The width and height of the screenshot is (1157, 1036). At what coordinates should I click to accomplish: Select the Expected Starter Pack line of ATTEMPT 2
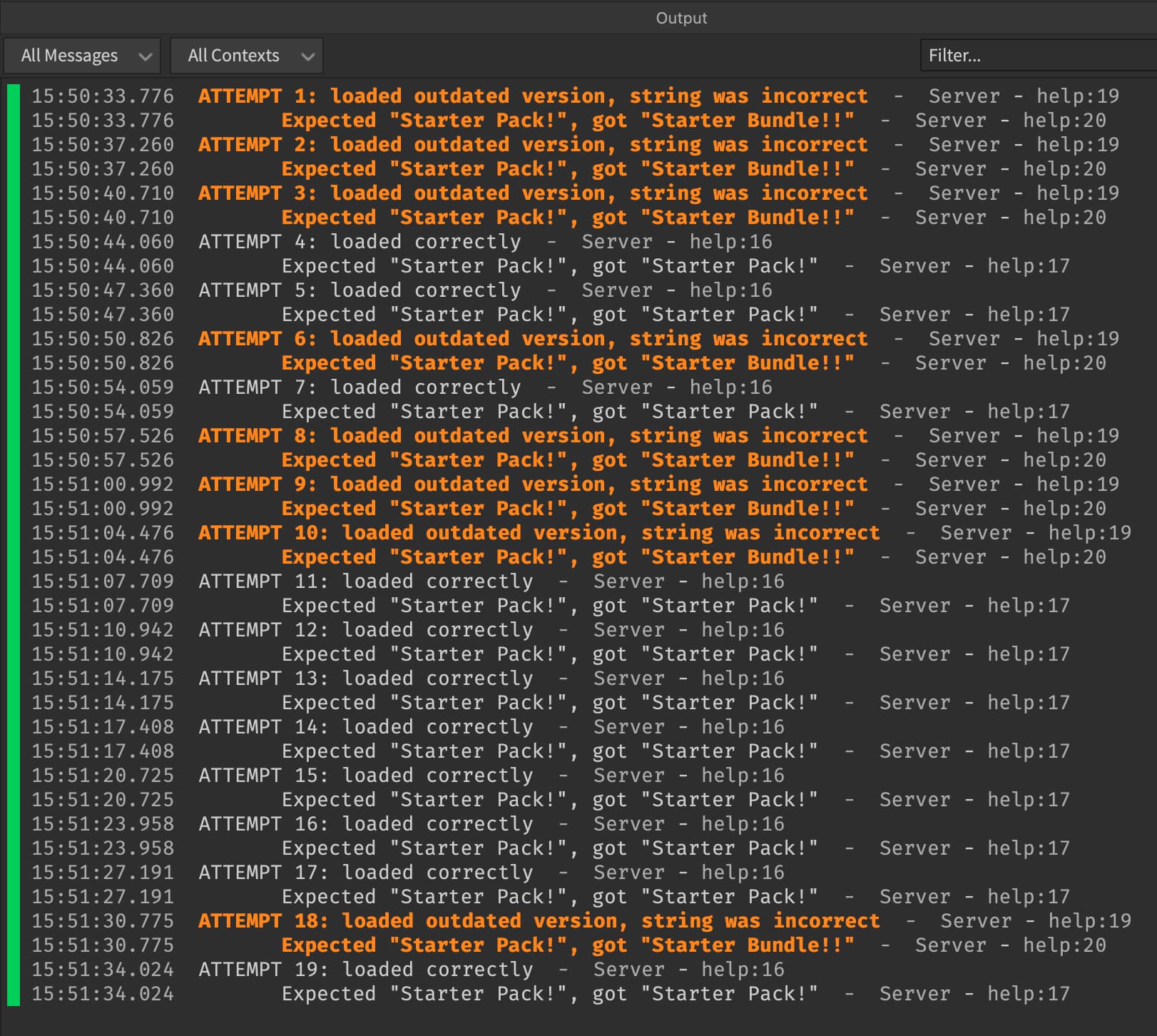567,168
